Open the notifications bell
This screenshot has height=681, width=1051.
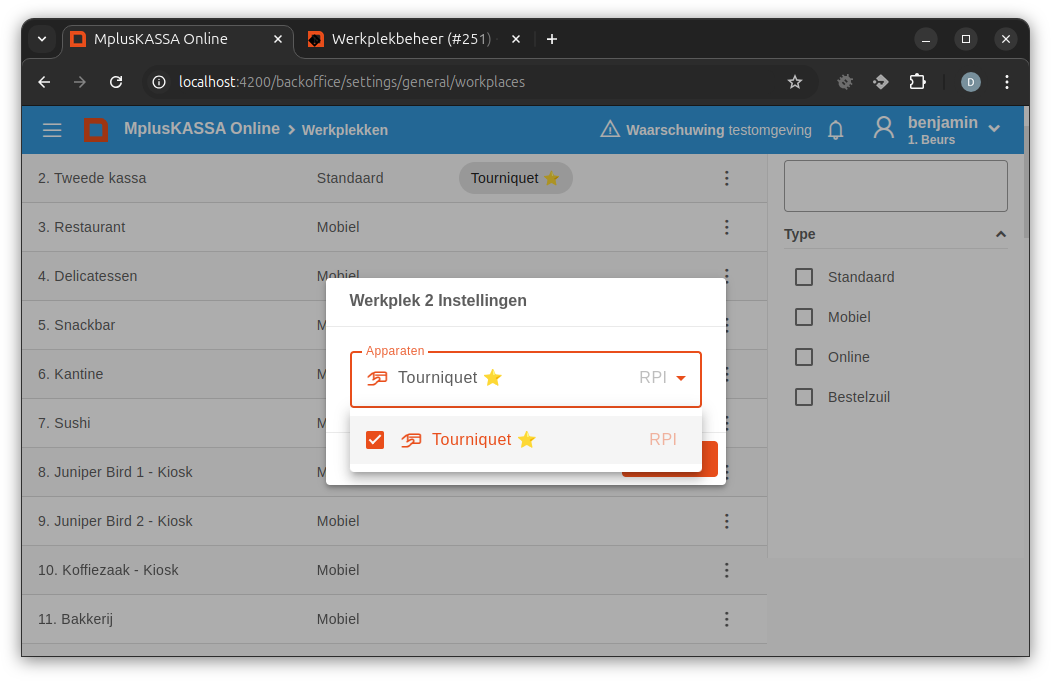click(x=835, y=129)
